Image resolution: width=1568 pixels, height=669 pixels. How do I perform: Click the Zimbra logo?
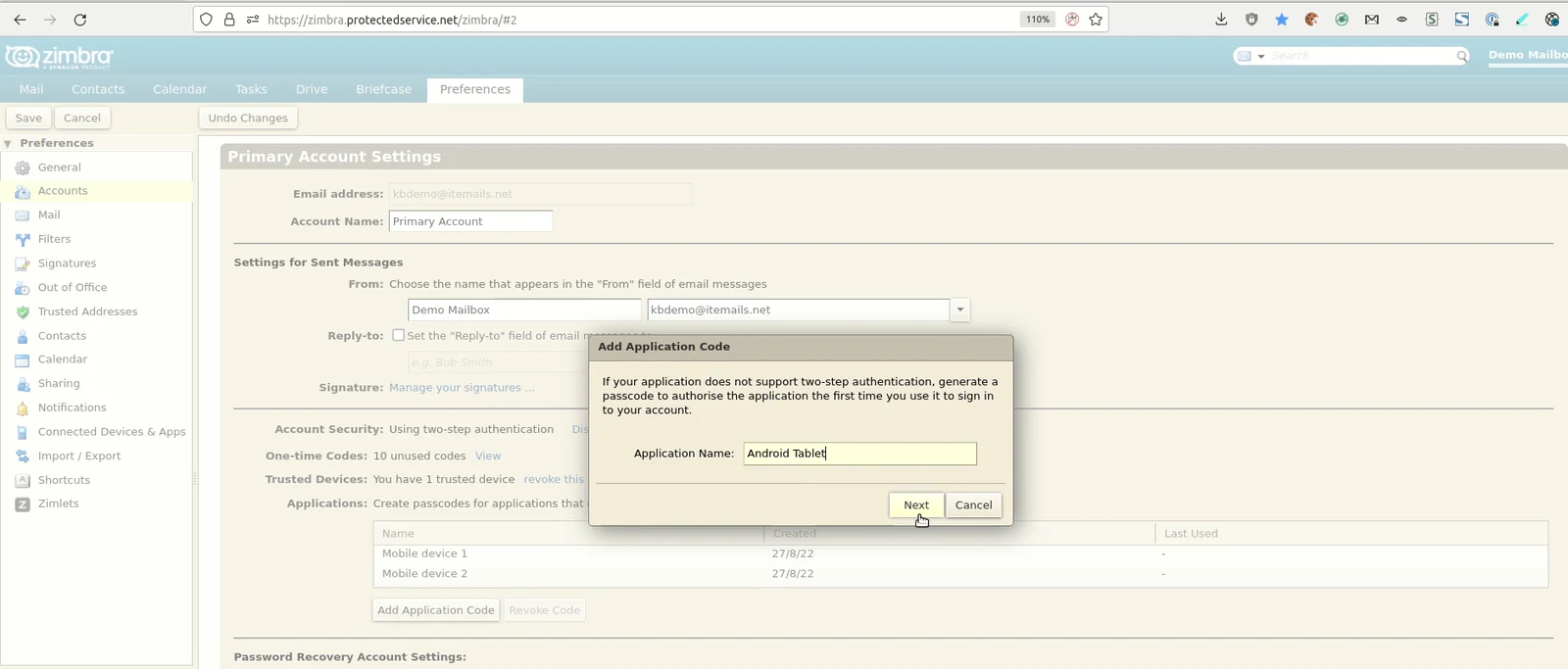[59, 57]
